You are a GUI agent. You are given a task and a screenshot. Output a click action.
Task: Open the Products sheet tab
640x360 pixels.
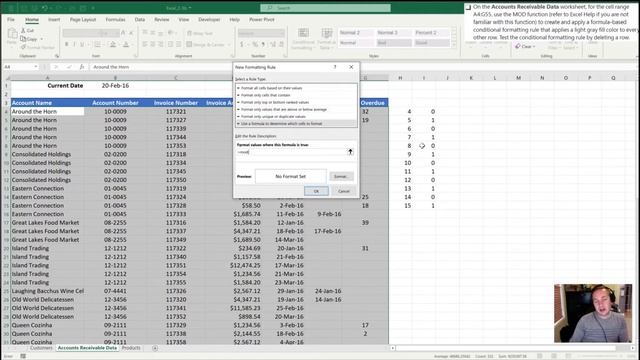[131, 348]
